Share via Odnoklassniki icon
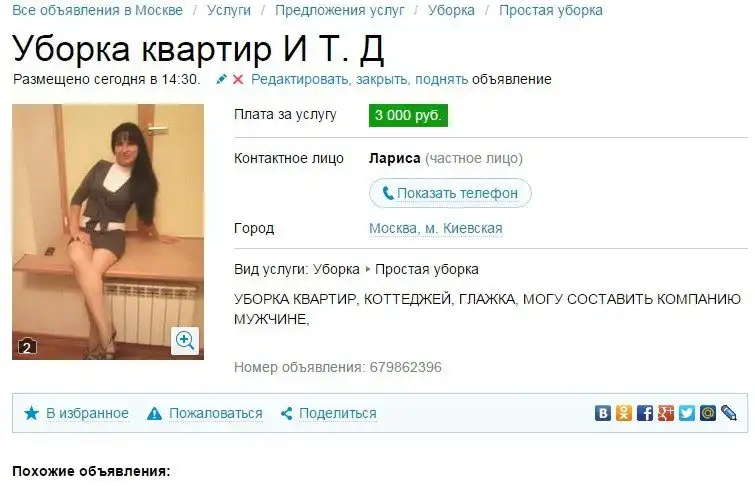The width and height of the screenshot is (755, 490). point(624,413)
